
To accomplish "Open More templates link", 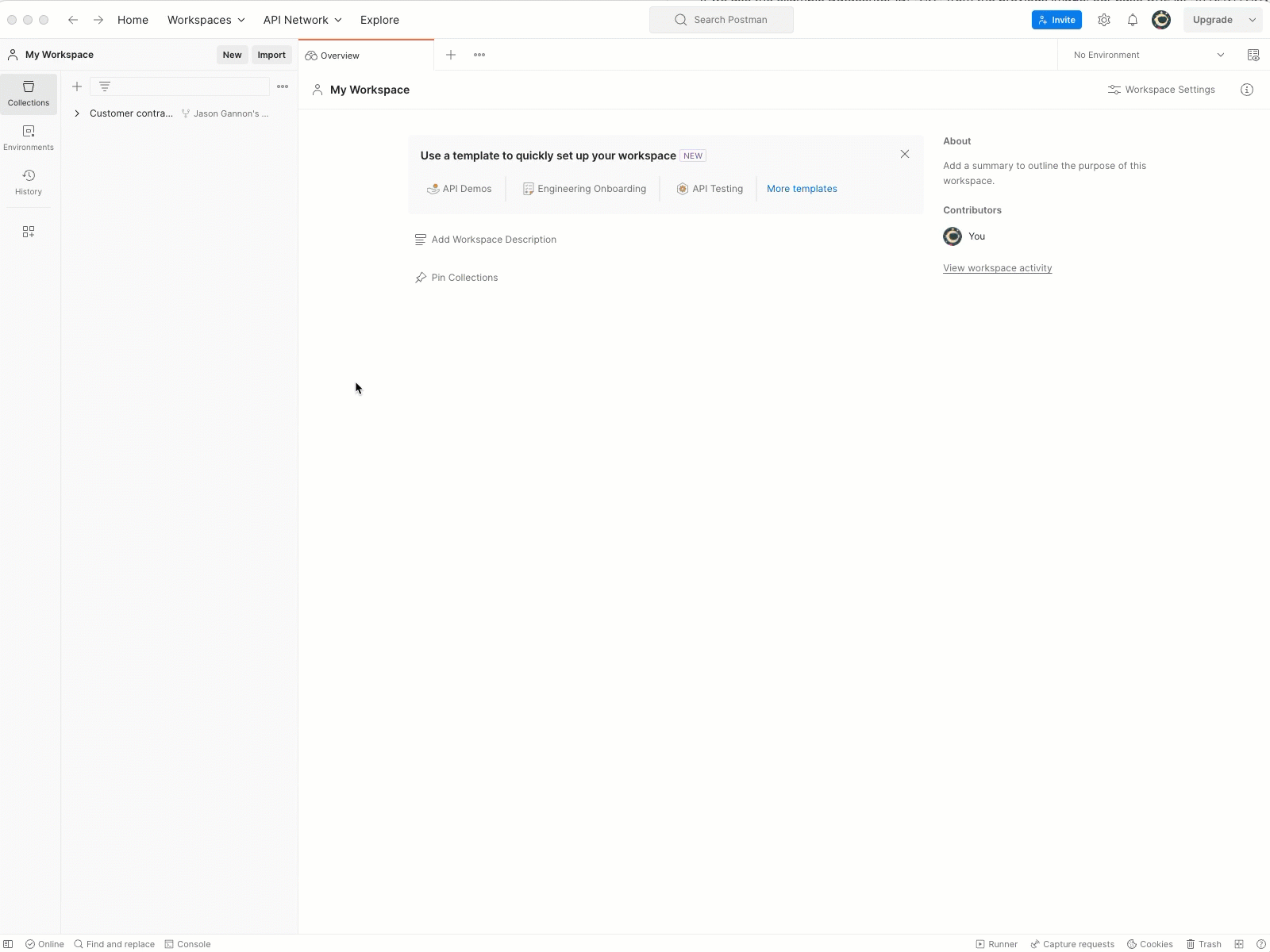I will coord(802,189).
